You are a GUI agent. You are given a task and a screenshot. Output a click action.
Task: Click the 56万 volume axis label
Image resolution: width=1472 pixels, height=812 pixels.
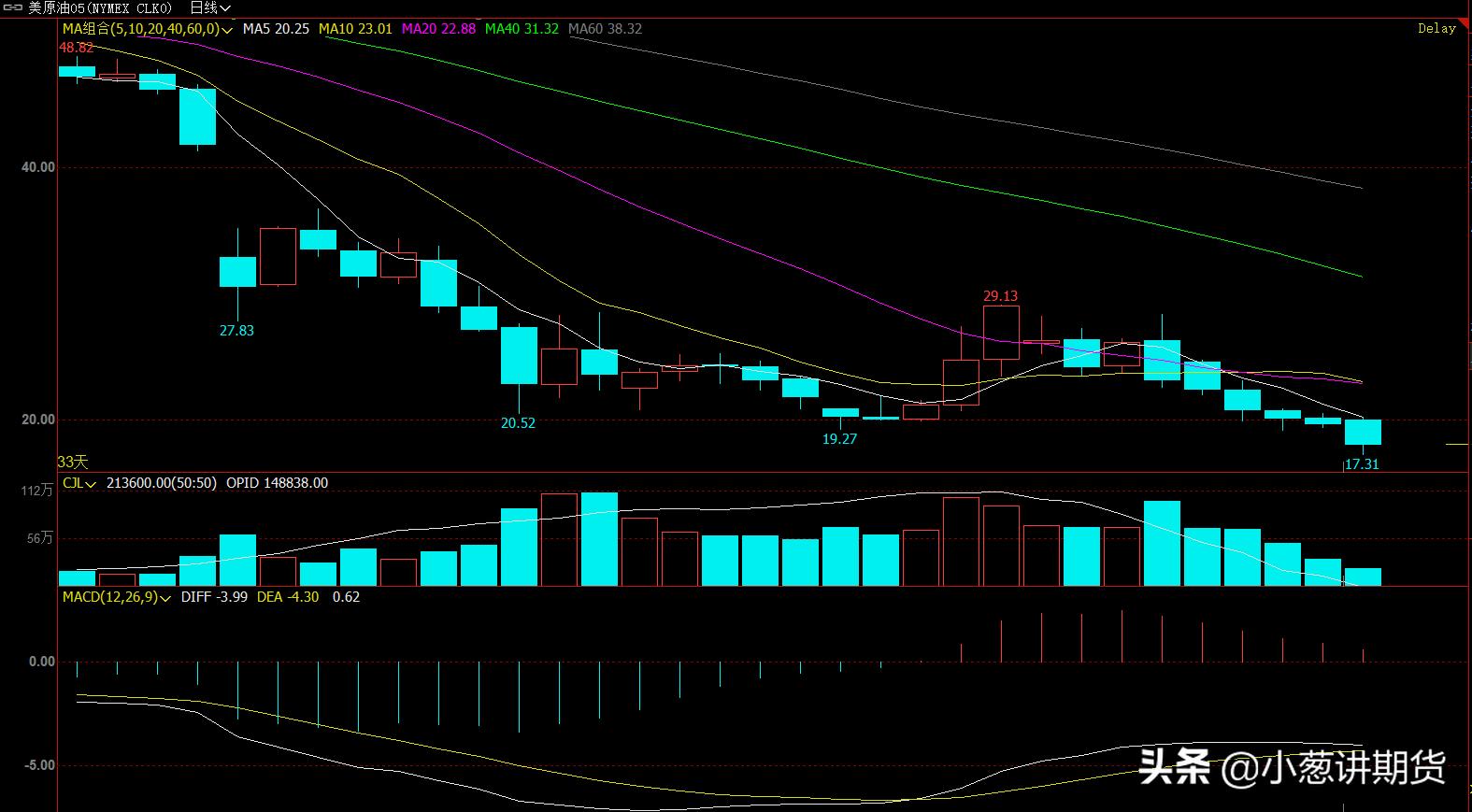[x=41, y=539]
